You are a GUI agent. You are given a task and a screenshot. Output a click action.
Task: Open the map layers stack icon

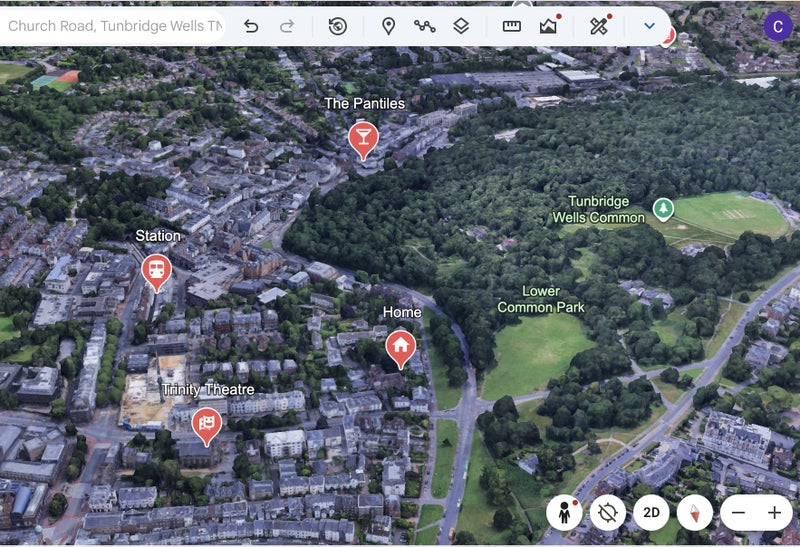click(461, 26)
